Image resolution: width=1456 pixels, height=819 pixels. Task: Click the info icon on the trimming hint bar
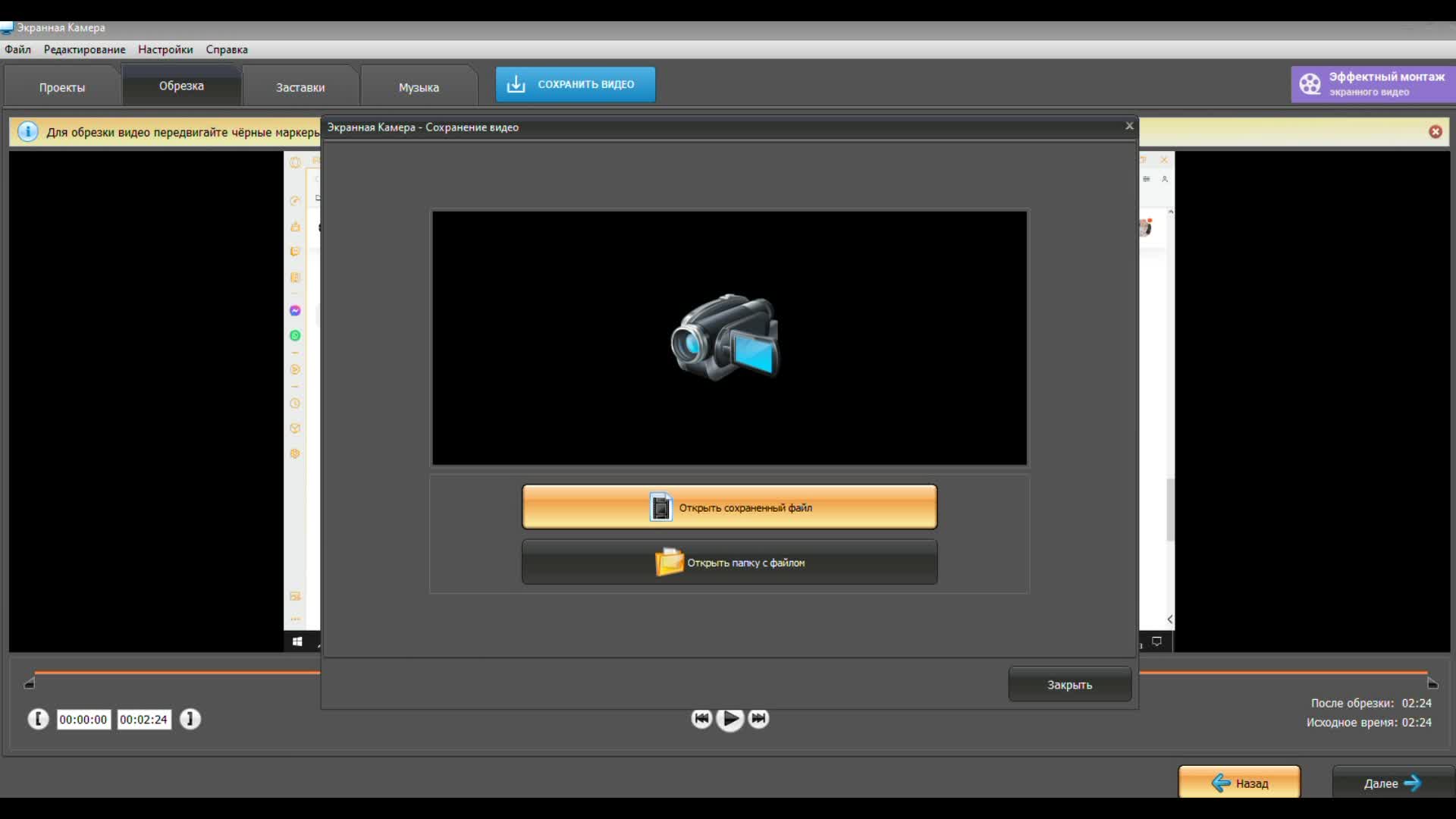(x=28, y=131)
